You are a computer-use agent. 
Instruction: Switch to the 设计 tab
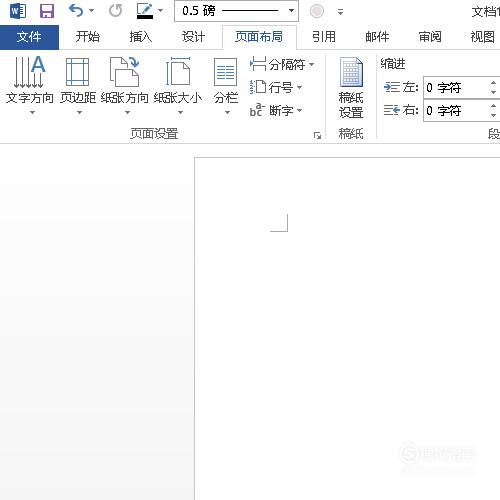tap(193, 37)
